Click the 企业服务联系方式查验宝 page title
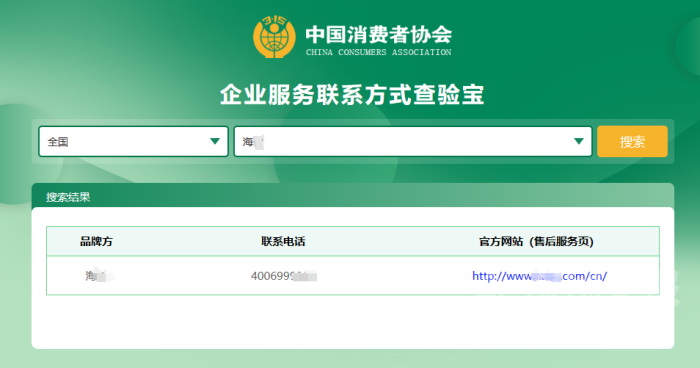 tap(352, 94)
